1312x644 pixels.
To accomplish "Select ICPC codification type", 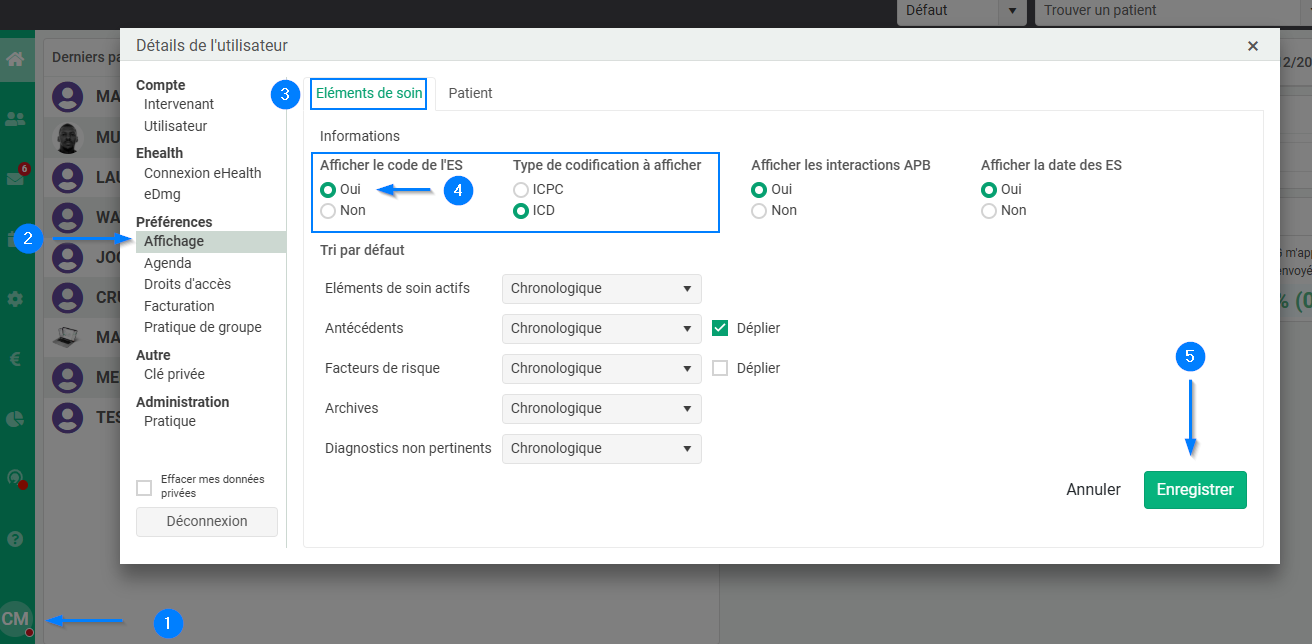I will point(520,190).
